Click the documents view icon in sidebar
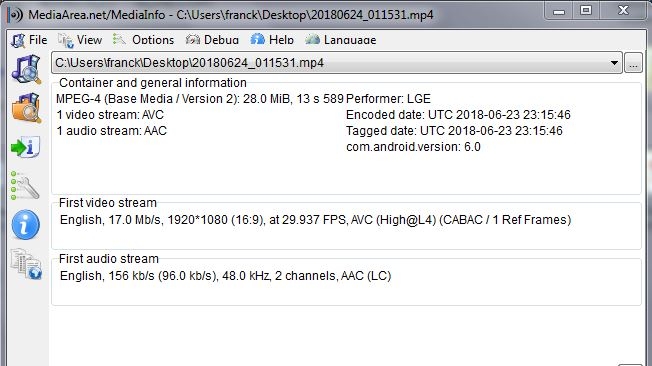Image resolution: width=652 pixels, height=366 pixels. [26, 264]
